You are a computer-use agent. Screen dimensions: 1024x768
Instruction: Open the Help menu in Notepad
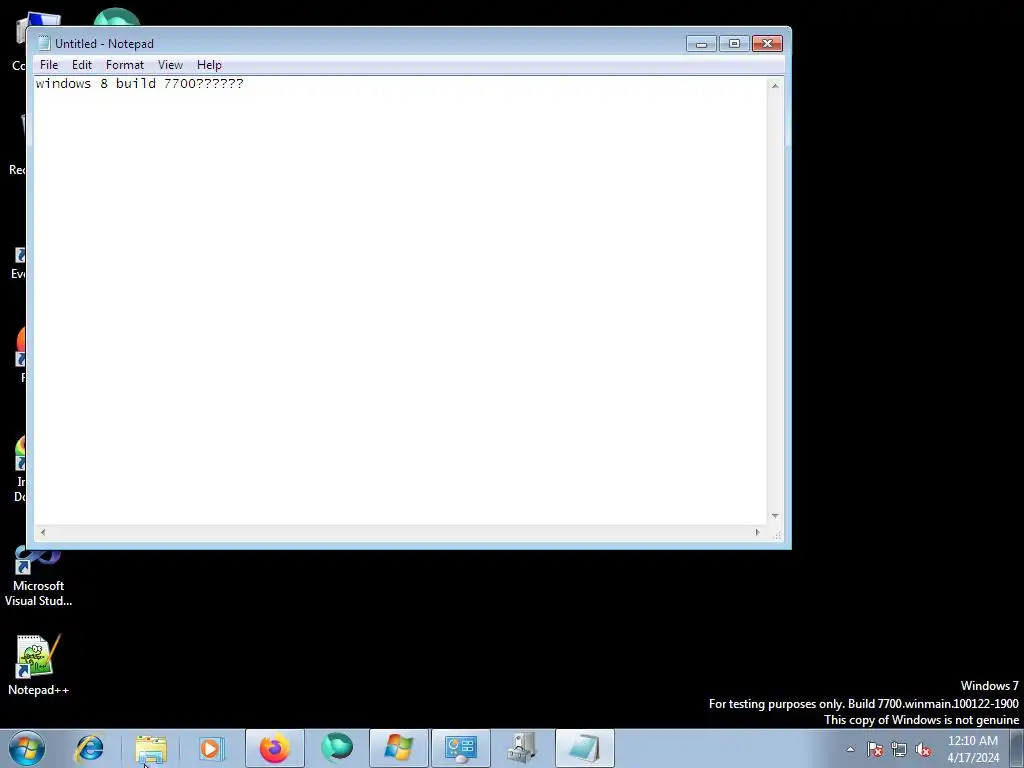click(210, 65)
